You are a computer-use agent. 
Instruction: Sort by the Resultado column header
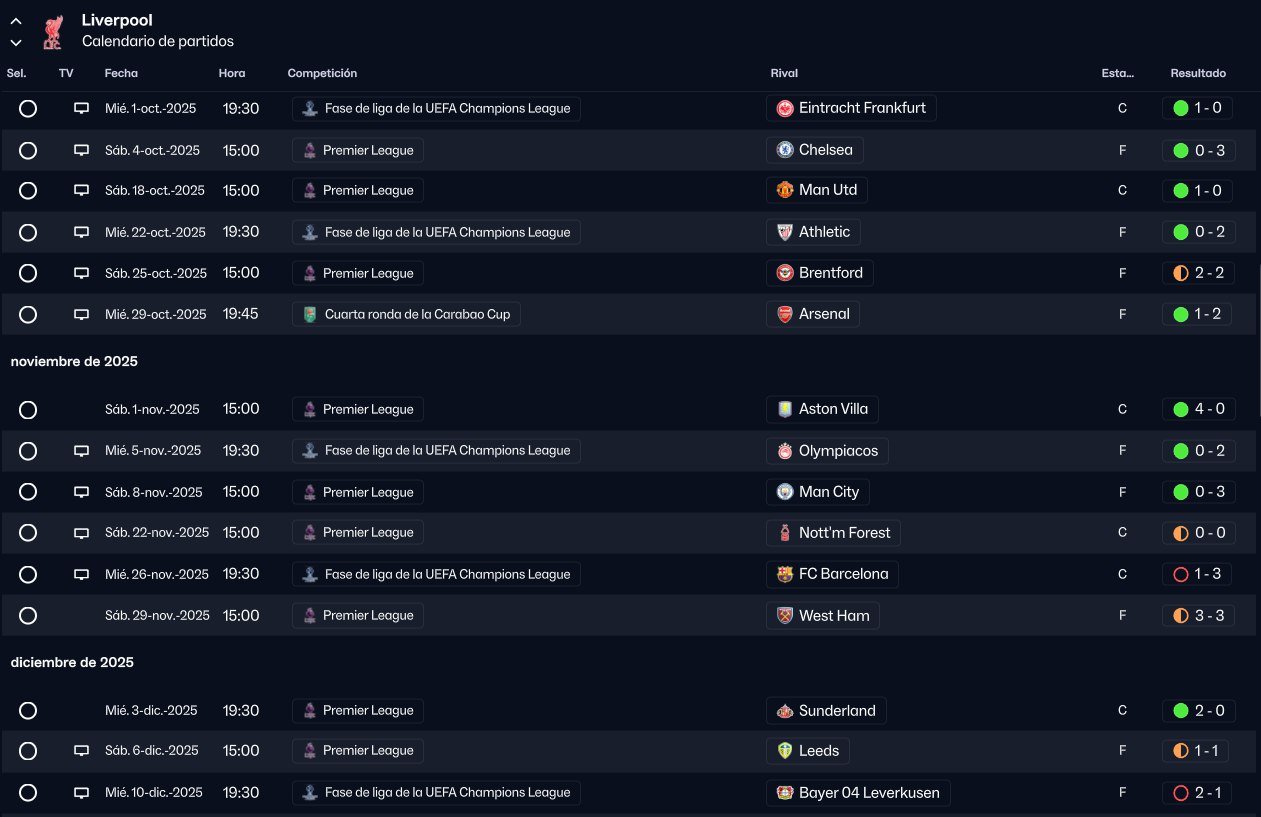1198,73
